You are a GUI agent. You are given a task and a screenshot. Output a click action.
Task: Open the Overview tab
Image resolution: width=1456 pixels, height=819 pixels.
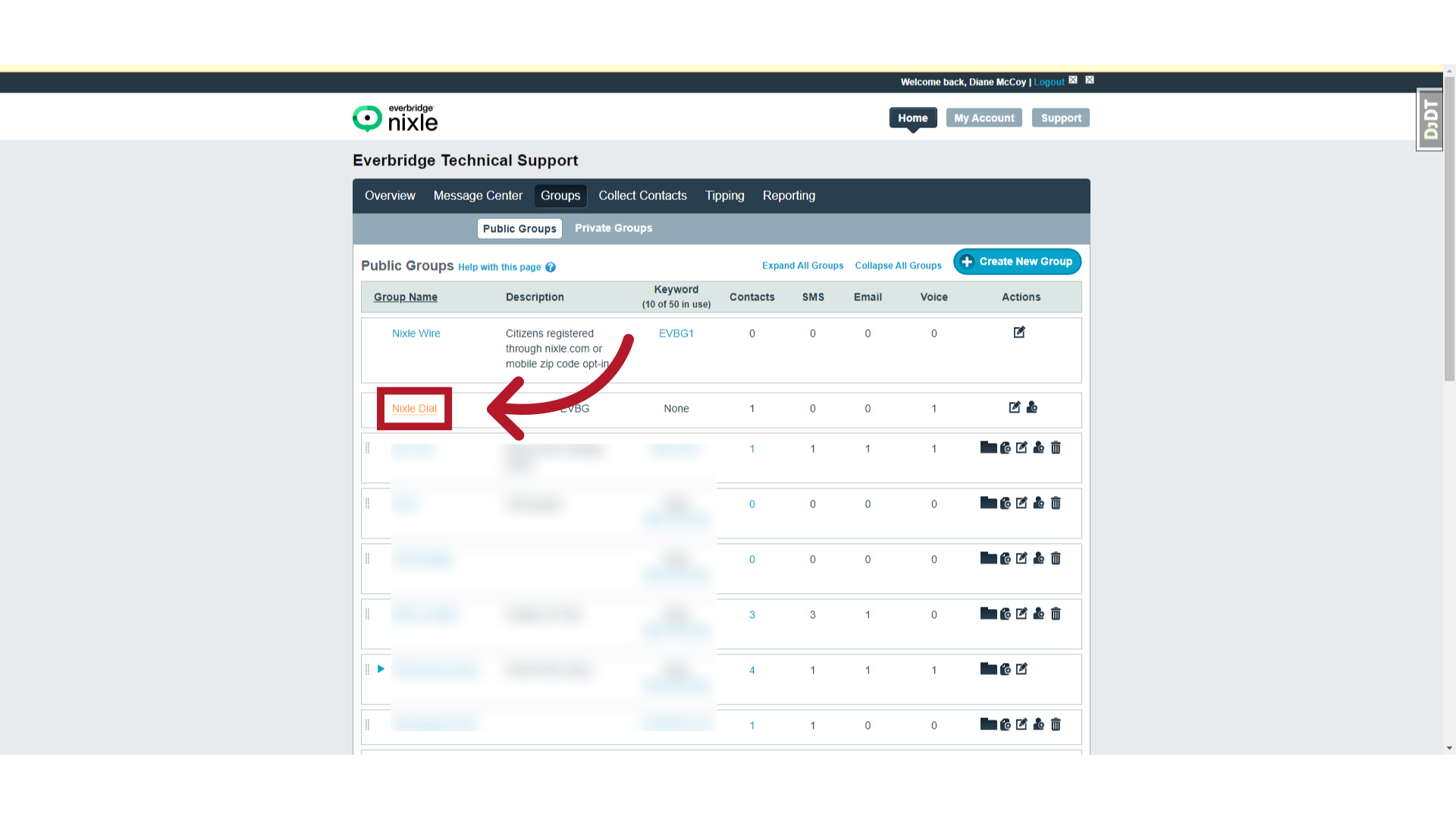(x=390, y=196)
